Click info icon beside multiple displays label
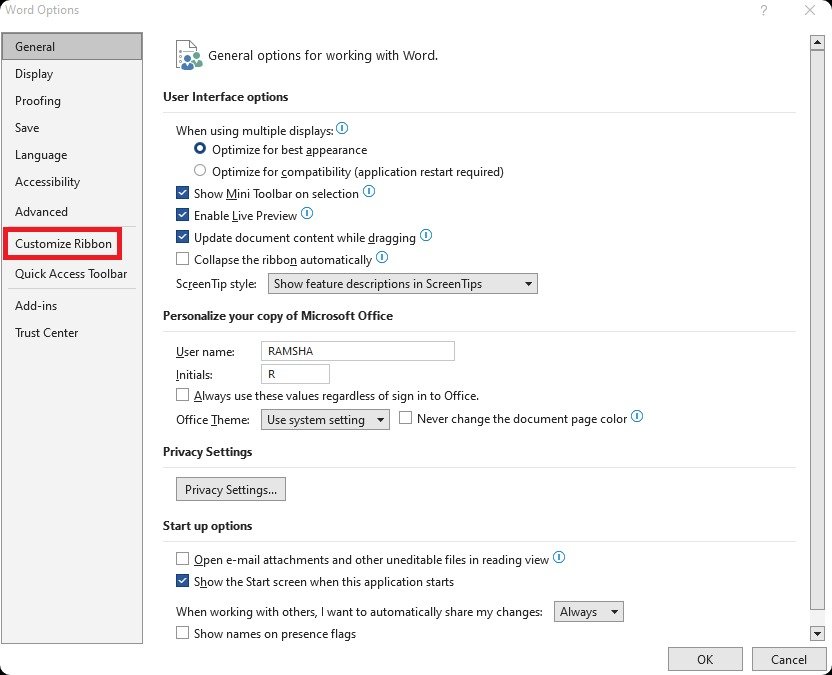This screenshot has height=675, width=832. pyautogui.click(x=342, y=128)
